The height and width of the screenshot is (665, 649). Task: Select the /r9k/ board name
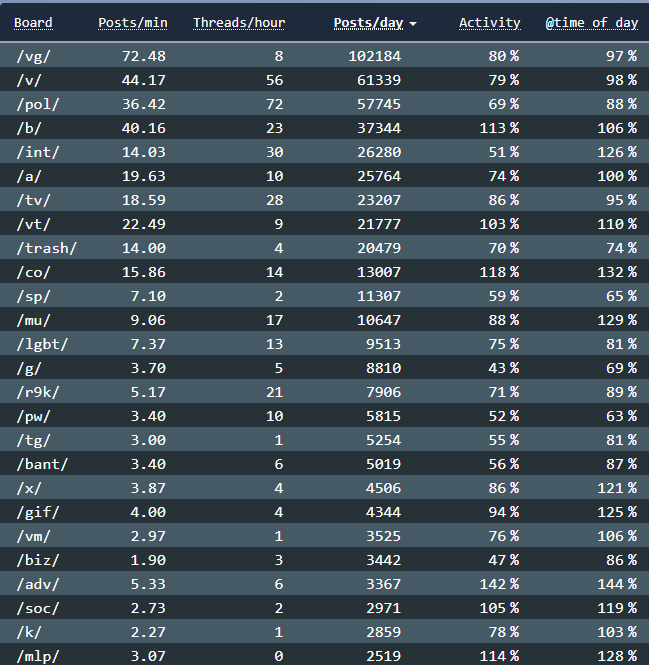(38, 392)
